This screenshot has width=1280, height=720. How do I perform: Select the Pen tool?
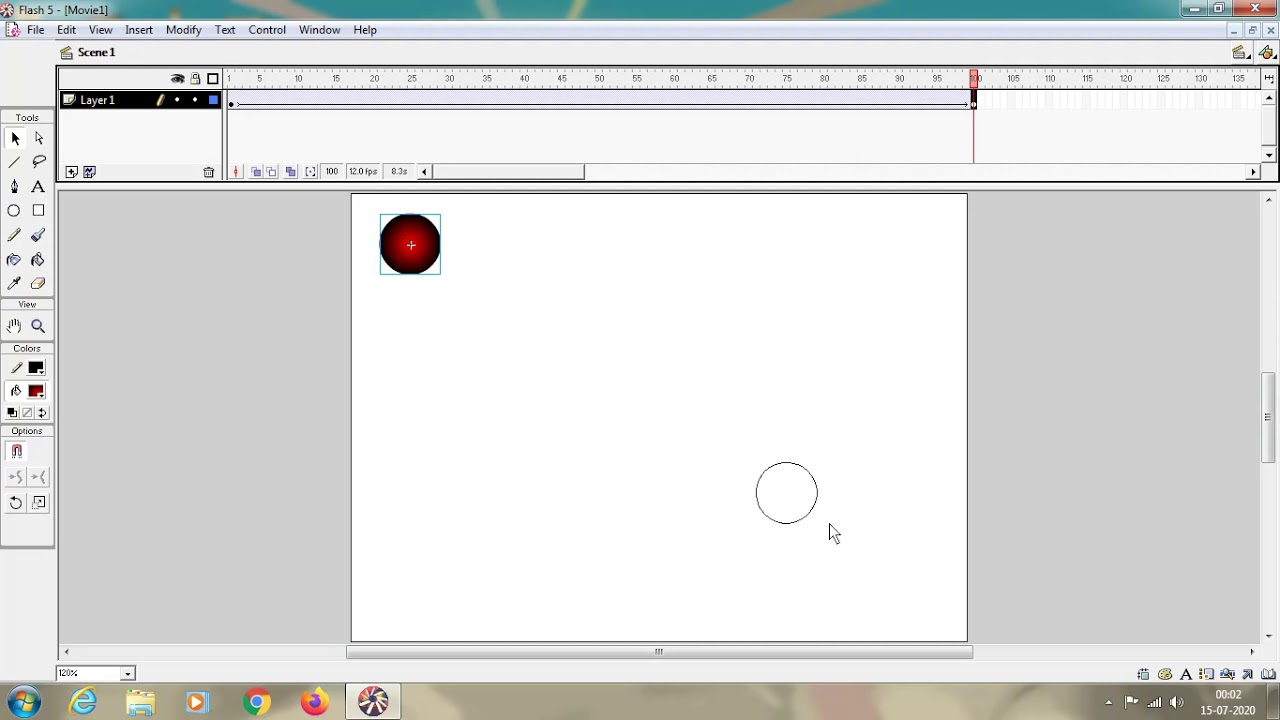click(x=15, y=187)
